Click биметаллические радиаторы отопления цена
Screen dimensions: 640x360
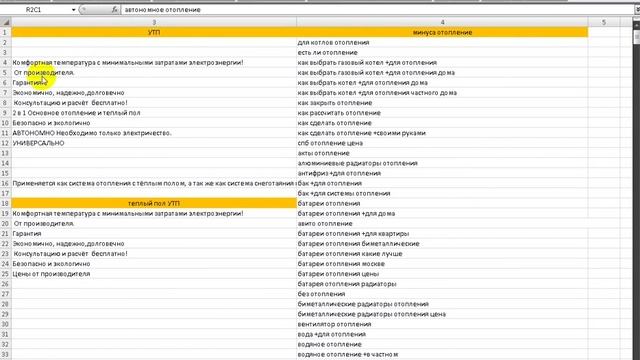point(442,314)
